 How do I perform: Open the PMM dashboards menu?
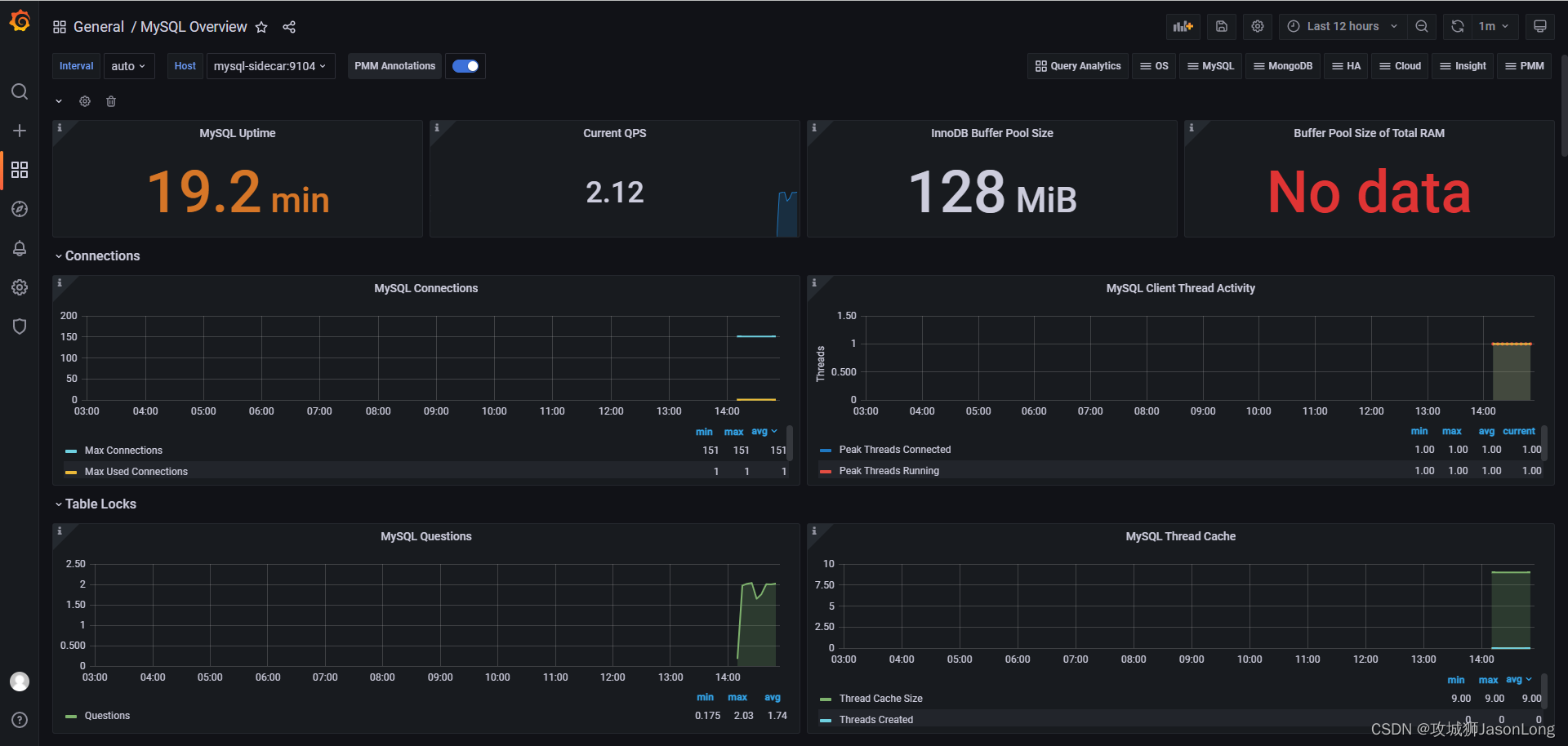[x=1525, y=66]
